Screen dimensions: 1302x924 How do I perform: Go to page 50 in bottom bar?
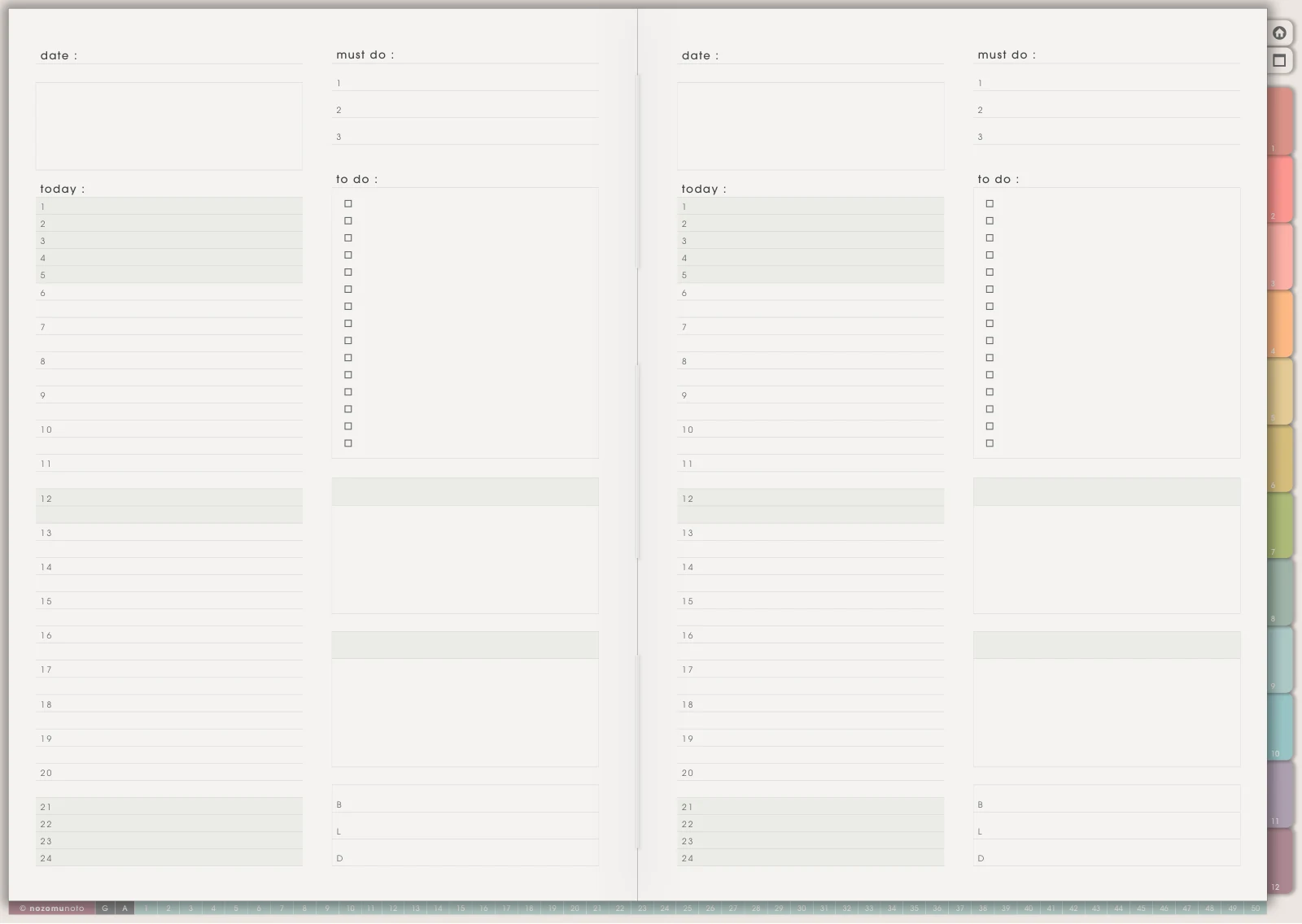pos(1255,909)
